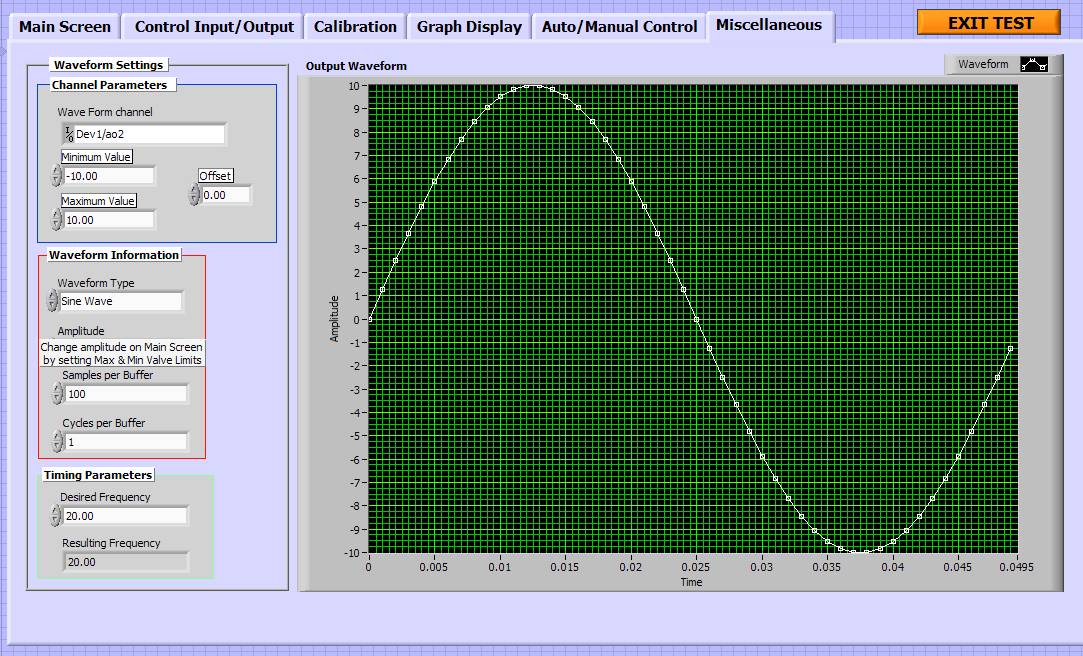Open the I/O channel selector icon for Dev1/ao2
1083x656 pixels.
point(69,134)
